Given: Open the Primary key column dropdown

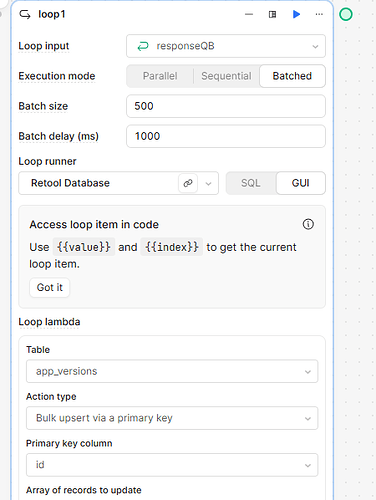Looking at the screenshot, I should pyautogui.click(x=172, y=465).
